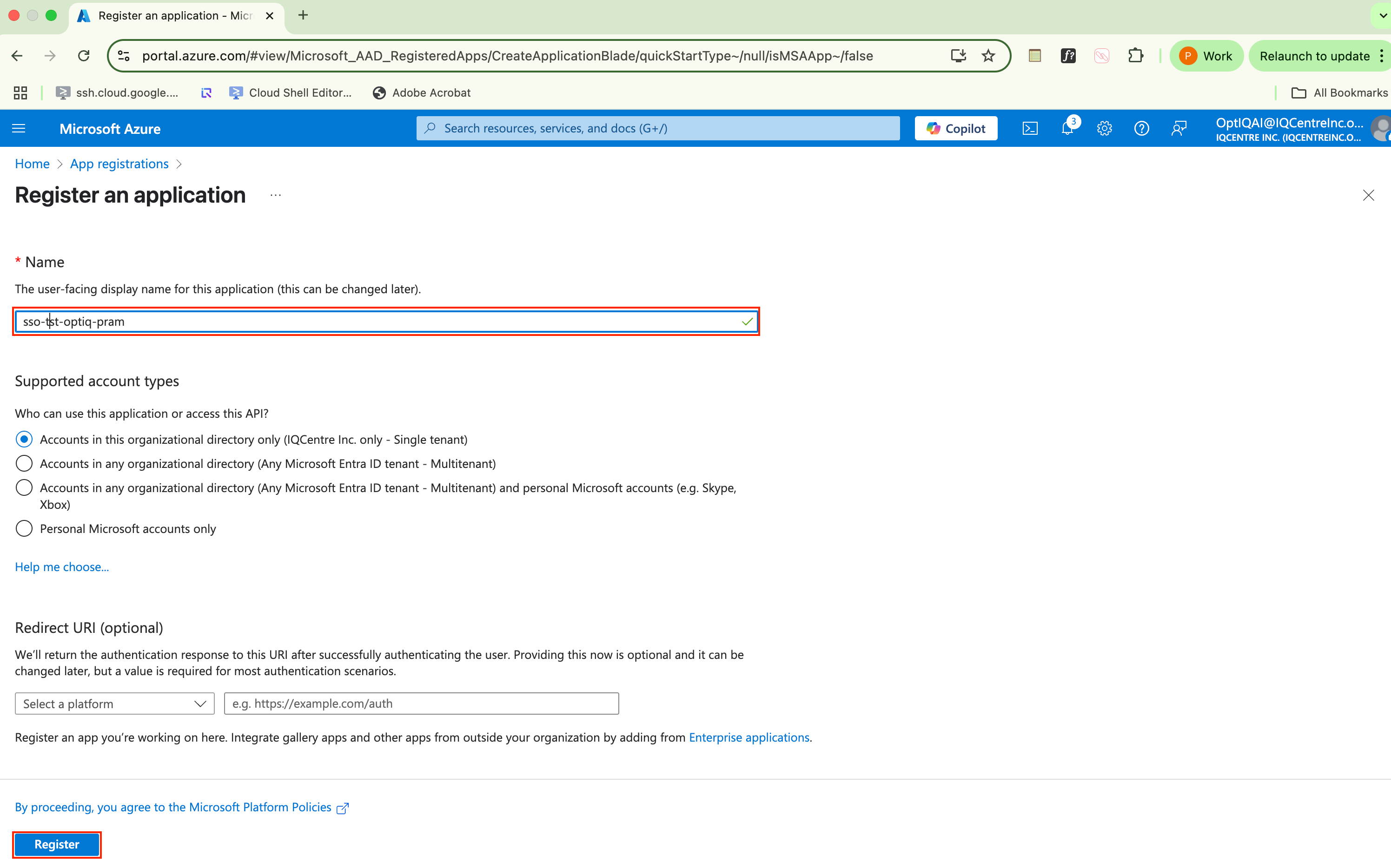Image resolution: width=1391 pixels, height=868 pixels.
Task: Open the Enterprise applications link
Action: [749, 737]
